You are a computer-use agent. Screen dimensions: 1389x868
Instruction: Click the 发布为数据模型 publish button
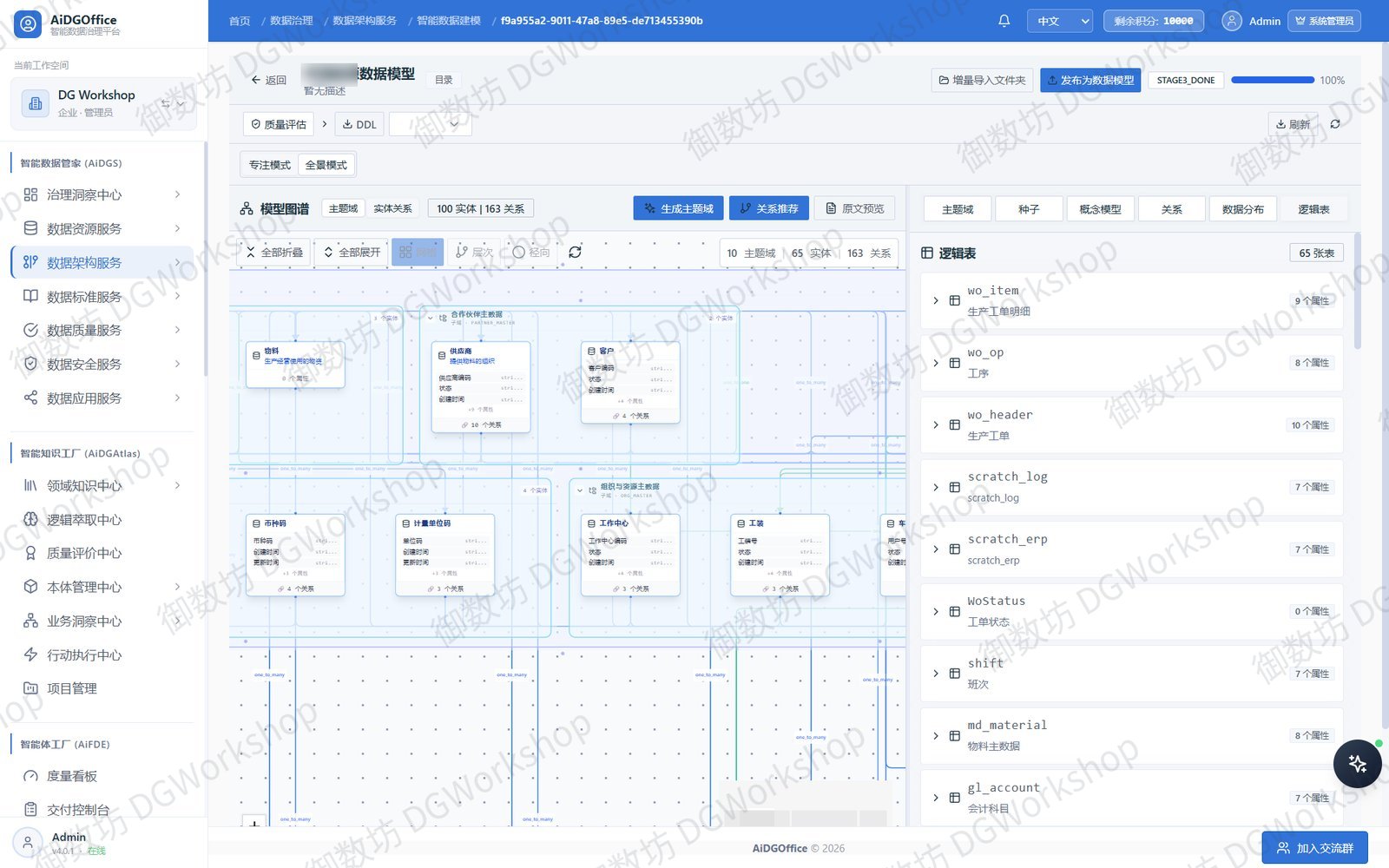[1090, 80]
